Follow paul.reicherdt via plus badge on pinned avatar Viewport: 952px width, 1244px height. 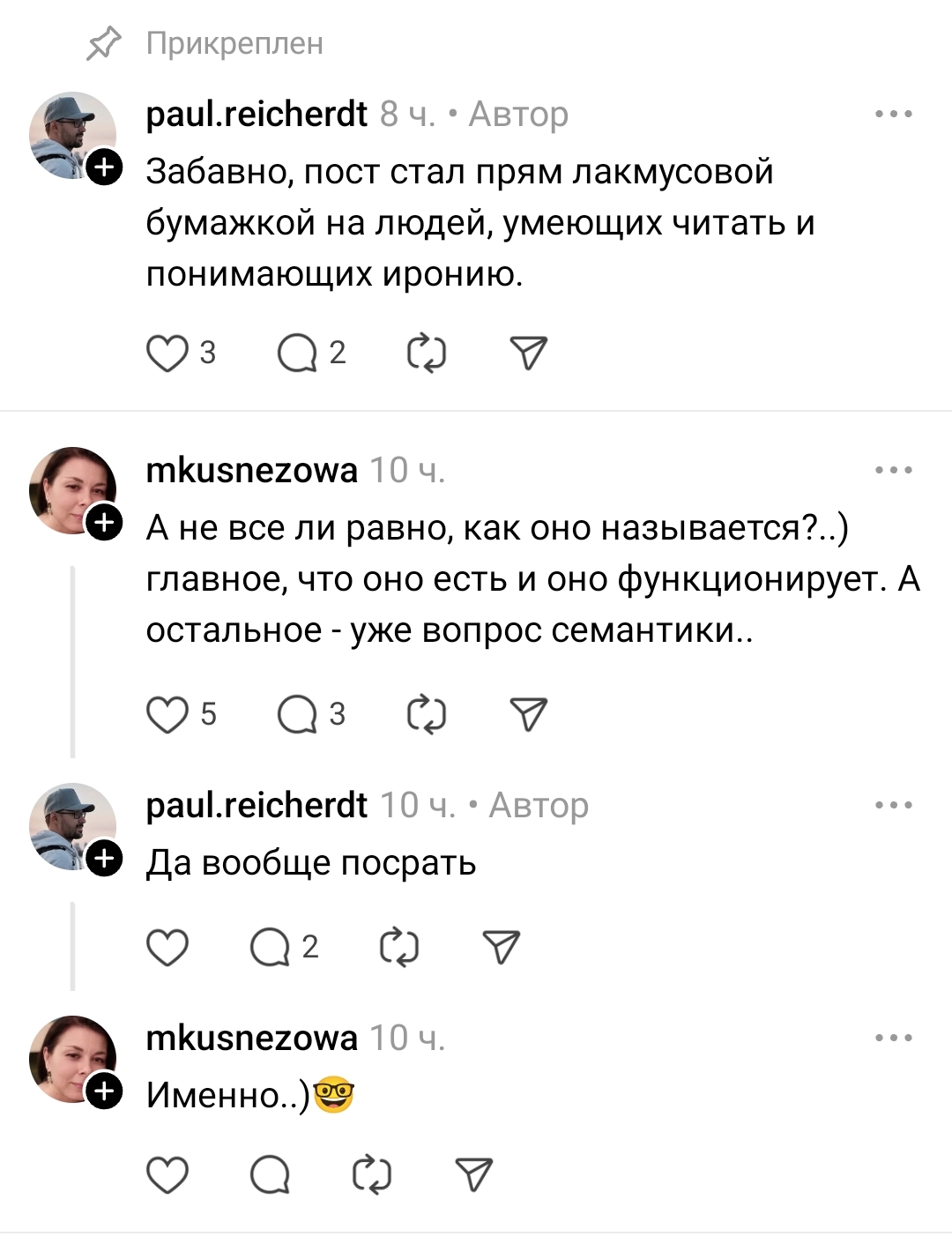point(104,168)
